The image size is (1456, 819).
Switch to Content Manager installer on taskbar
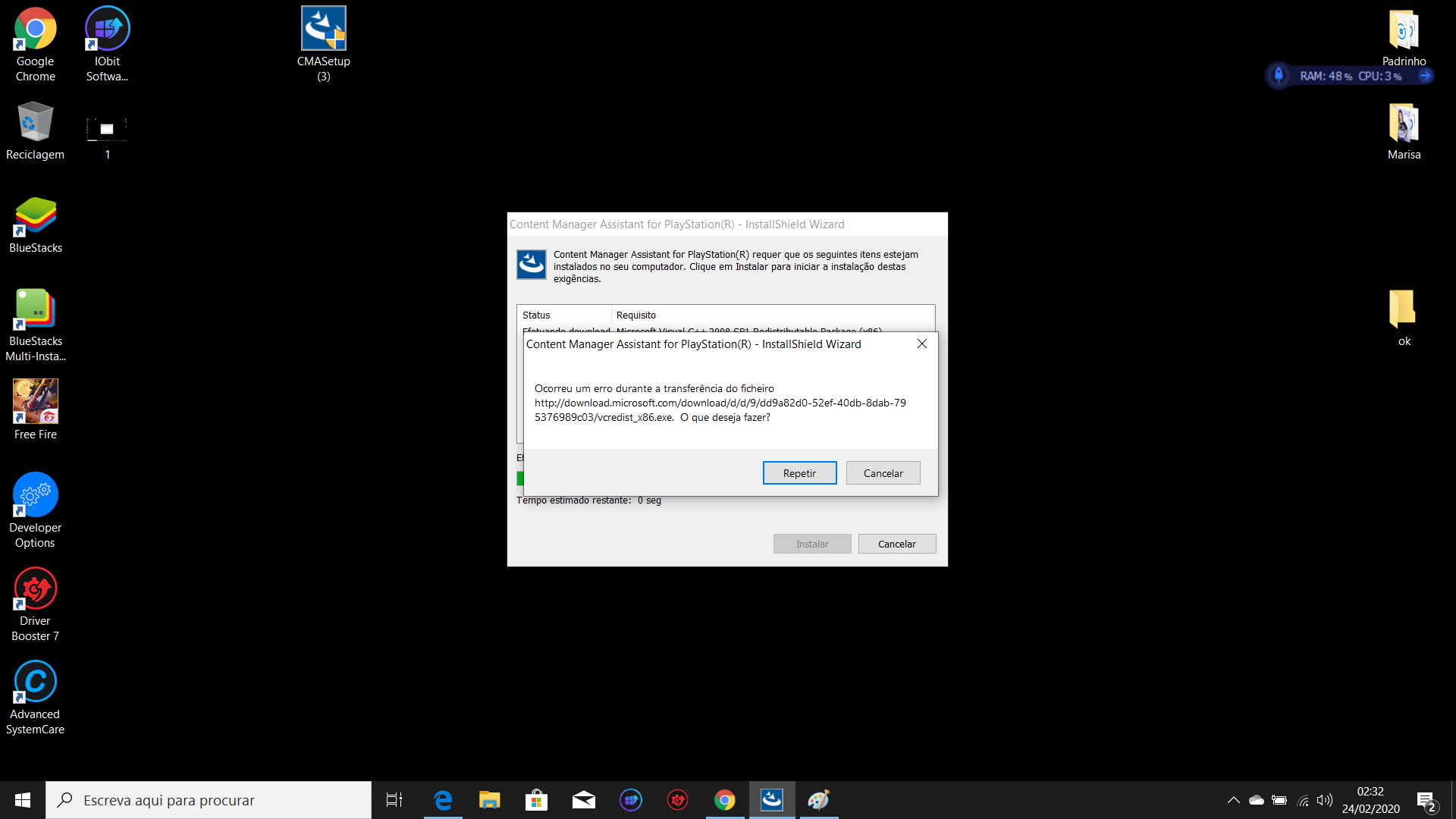click(772, 800)
